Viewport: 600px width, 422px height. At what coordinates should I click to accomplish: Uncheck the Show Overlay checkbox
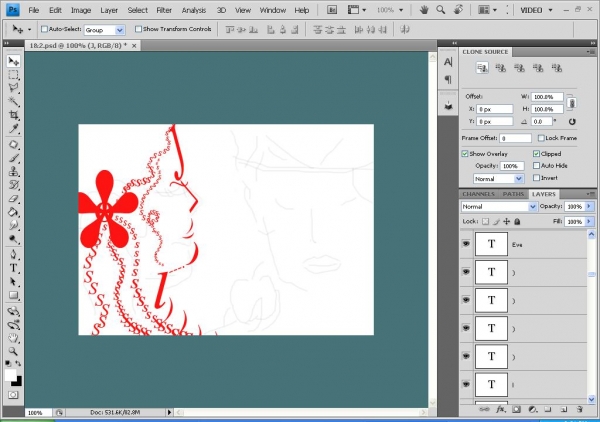coord(465,154)
